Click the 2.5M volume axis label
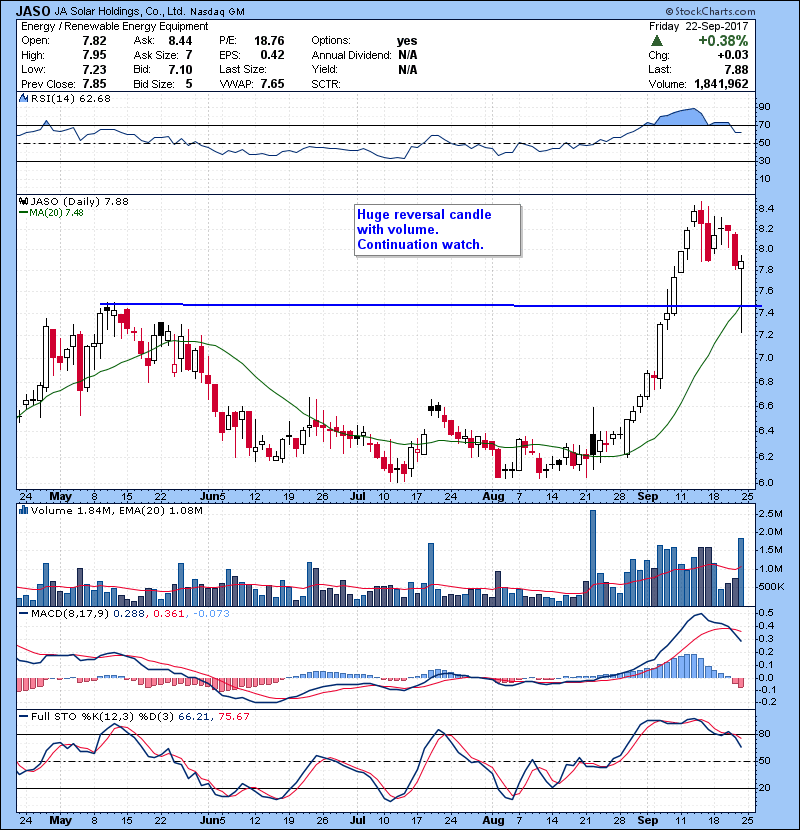800x830 pixels. pyautogui.click(x=771, y=514)
